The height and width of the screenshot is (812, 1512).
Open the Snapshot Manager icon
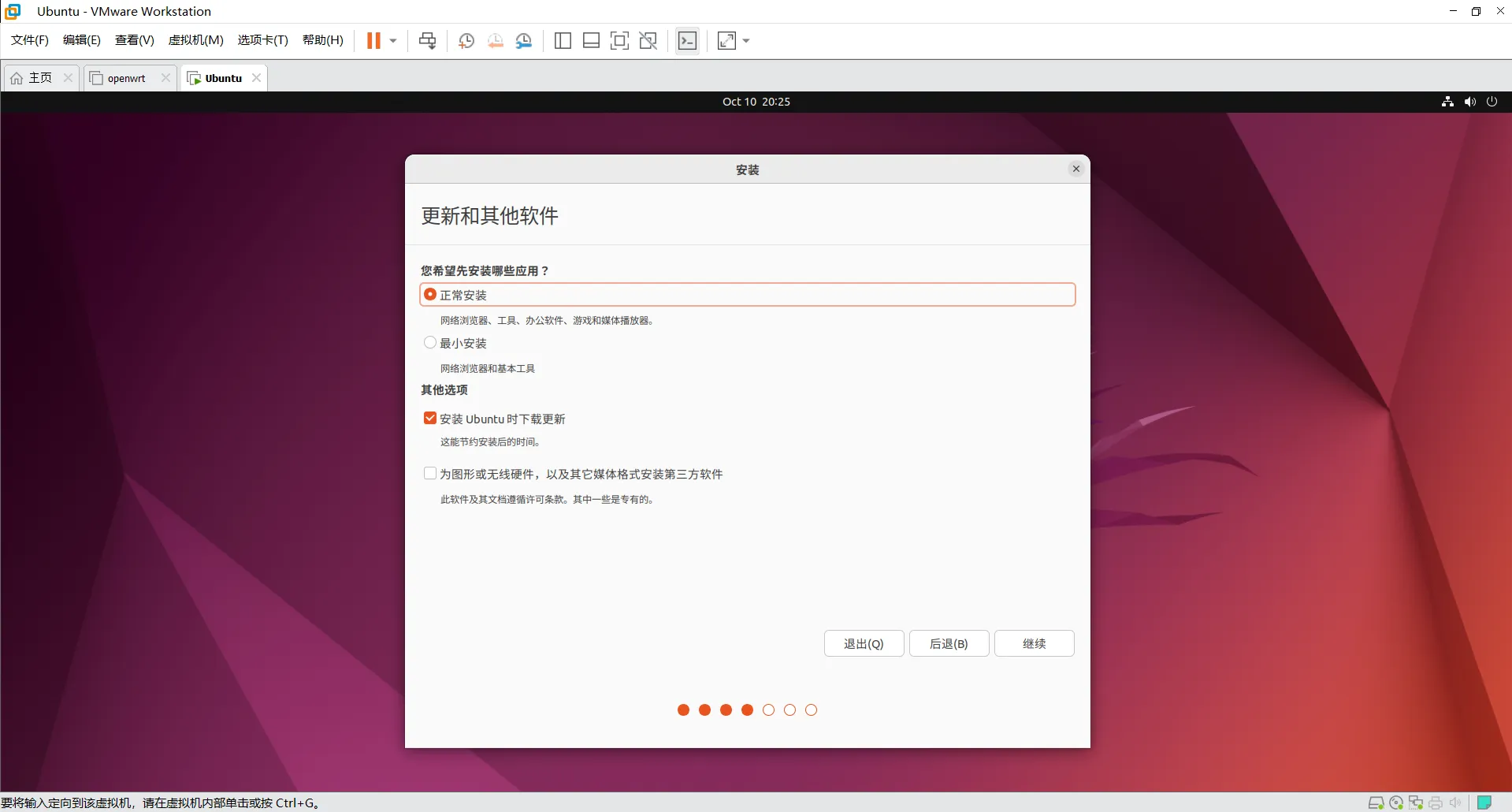point(524,40)
